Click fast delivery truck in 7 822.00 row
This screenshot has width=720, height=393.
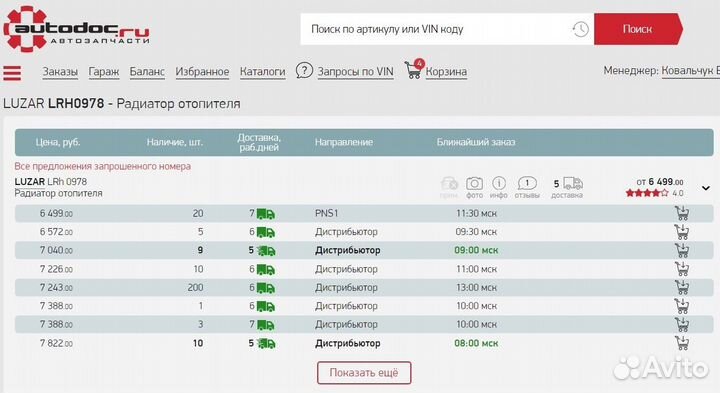click(265, 343)
